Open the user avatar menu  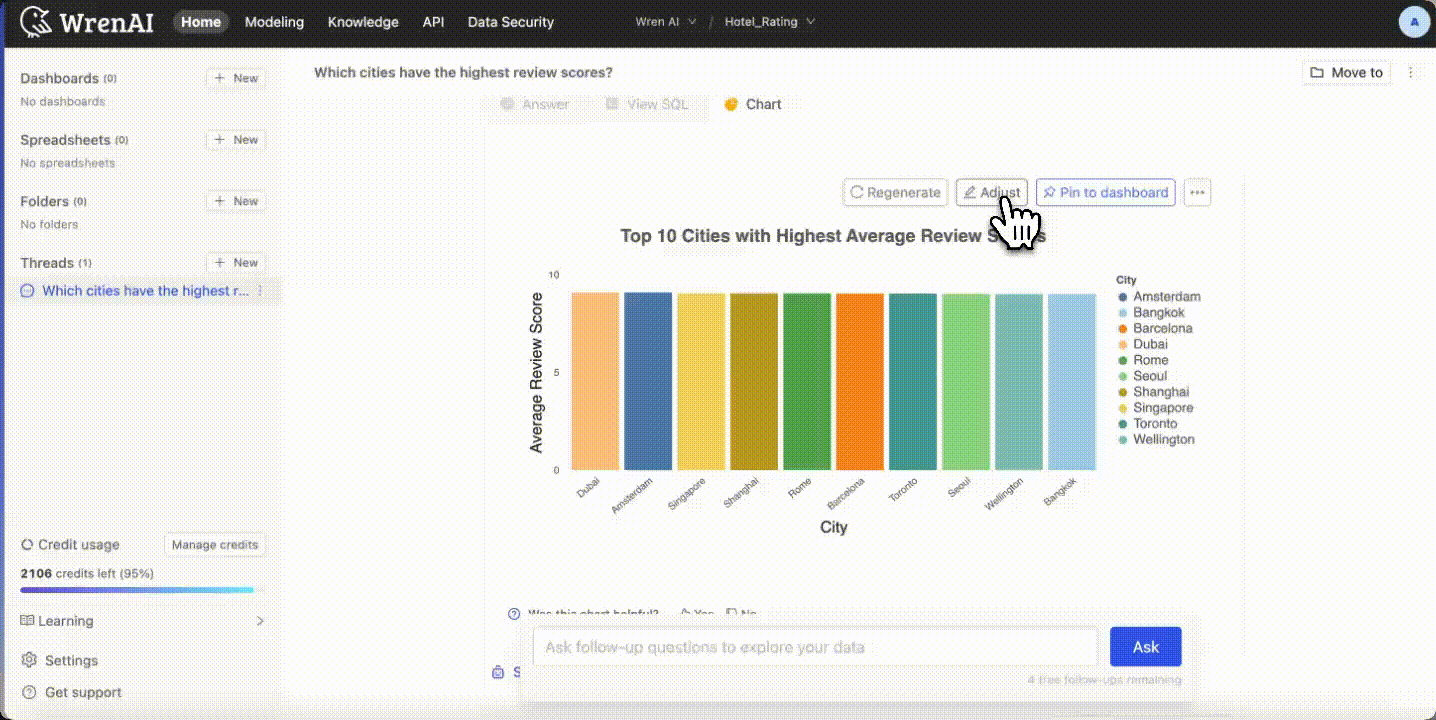[1414, 22]
